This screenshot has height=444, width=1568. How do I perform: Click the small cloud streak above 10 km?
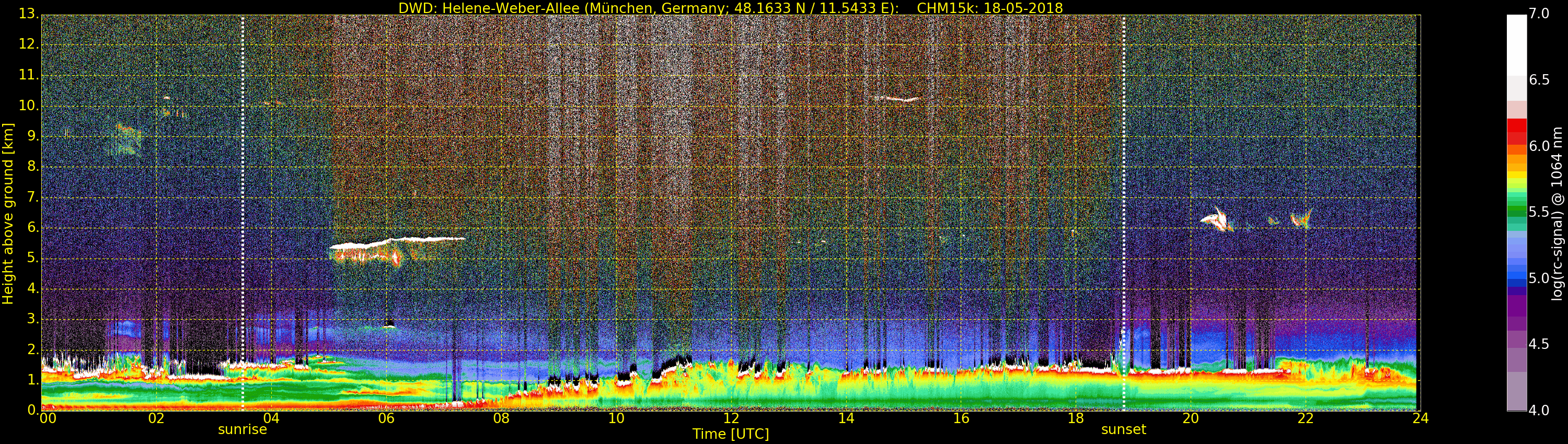click(x=896, y=99)
